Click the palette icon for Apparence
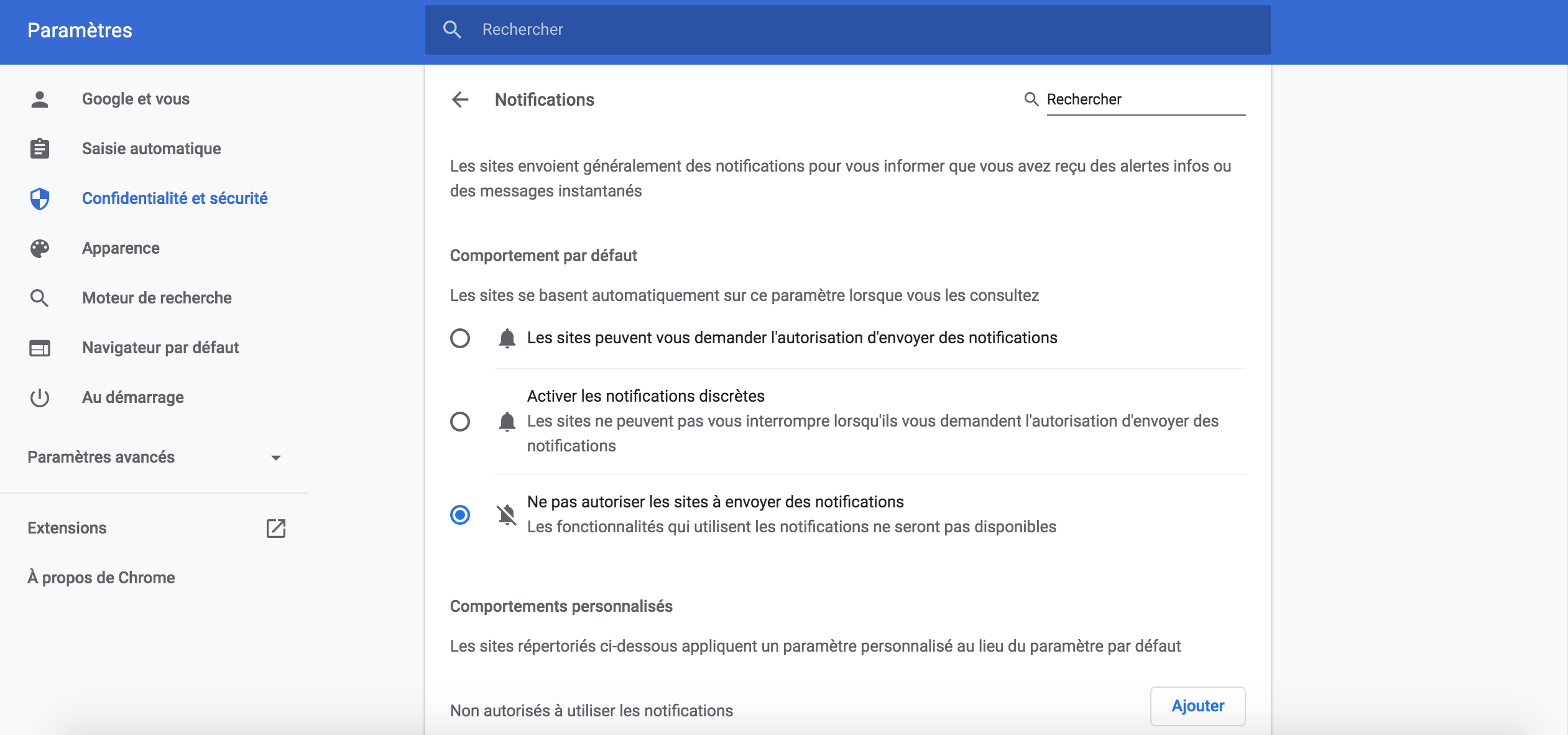 (x=40, y=248)
